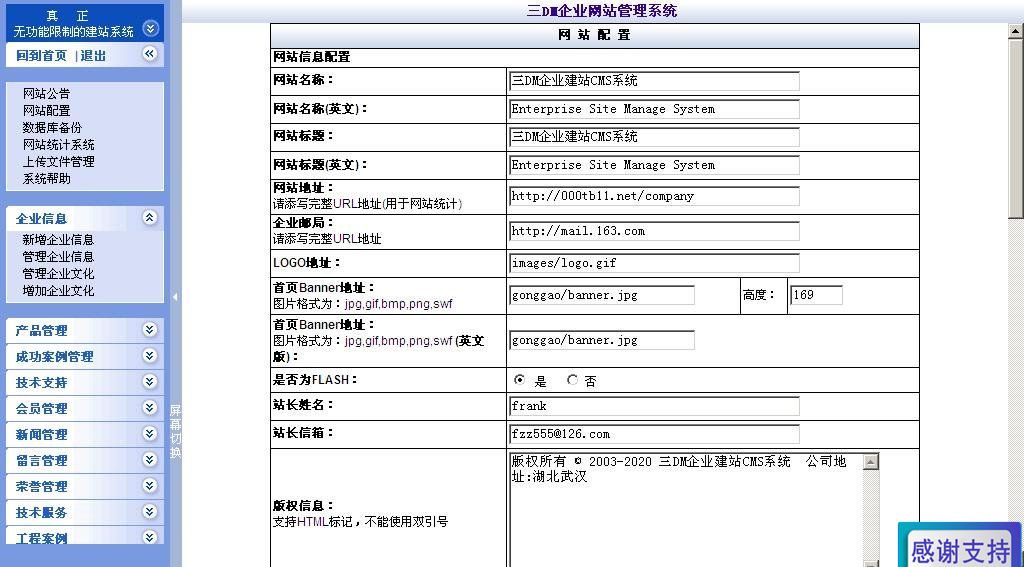Viewport: 1024px width, 567px height.
Task: Click the 网站标题 input field
Action: point(654,137)
